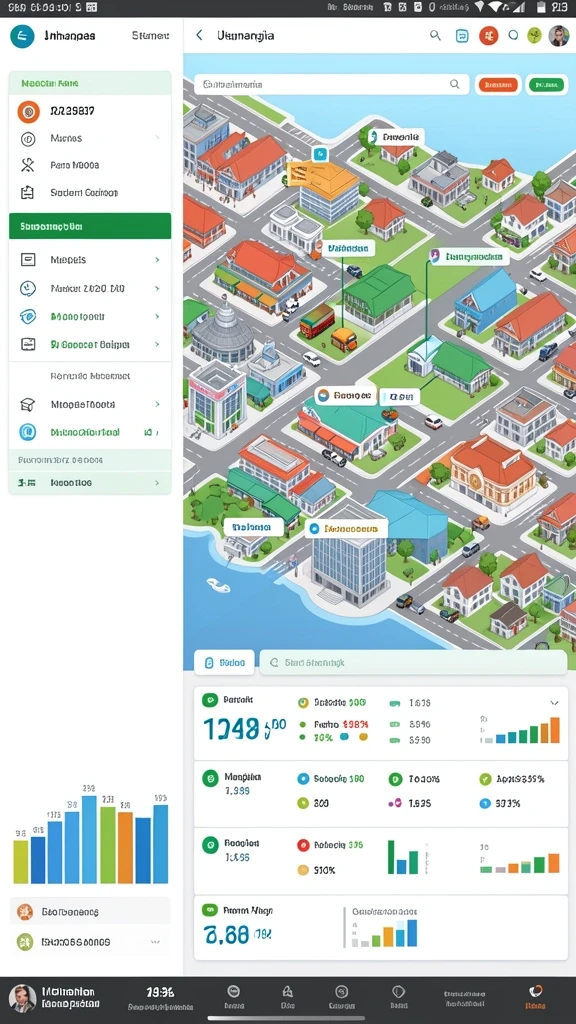Expand the first stats card with the down chevron
Screen dimensions: 576x1024
(554, 703)
